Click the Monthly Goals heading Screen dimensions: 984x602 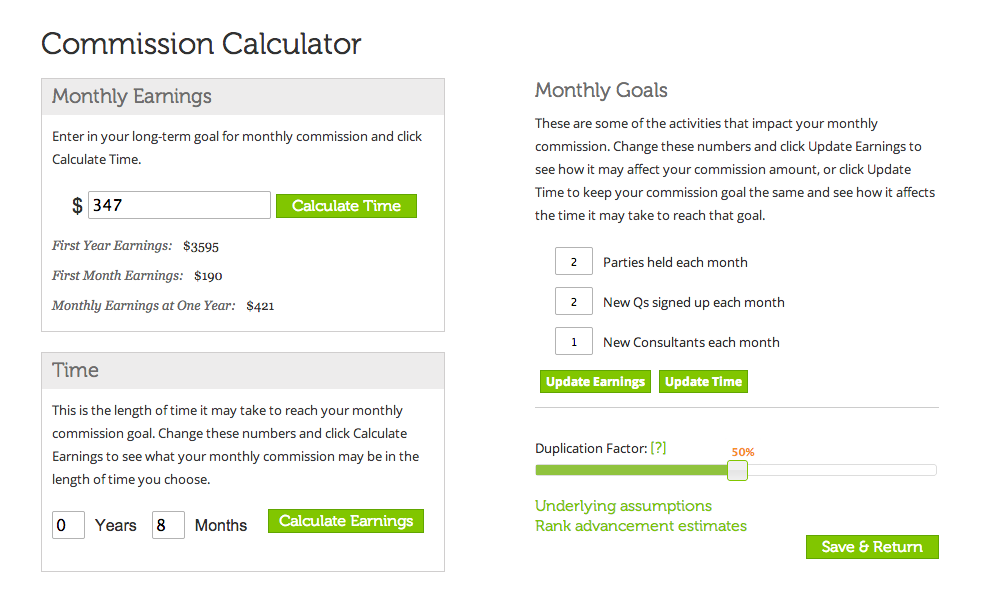tap(601, 90)
